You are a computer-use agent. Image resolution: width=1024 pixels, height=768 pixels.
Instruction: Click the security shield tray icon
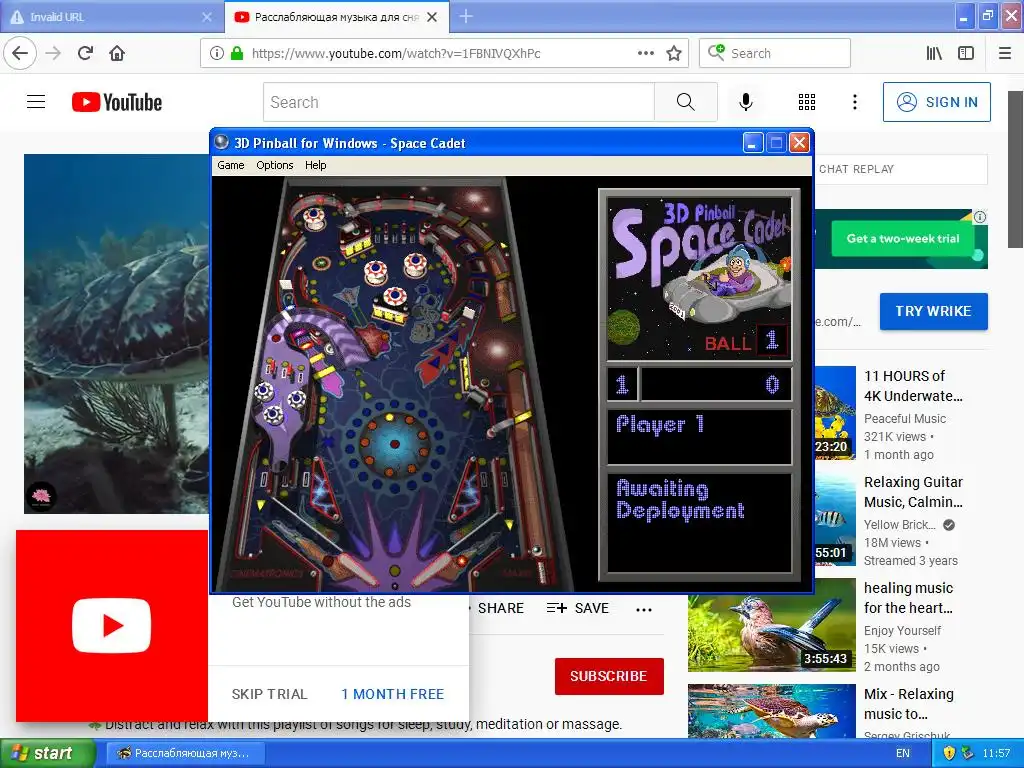point(950,753)
